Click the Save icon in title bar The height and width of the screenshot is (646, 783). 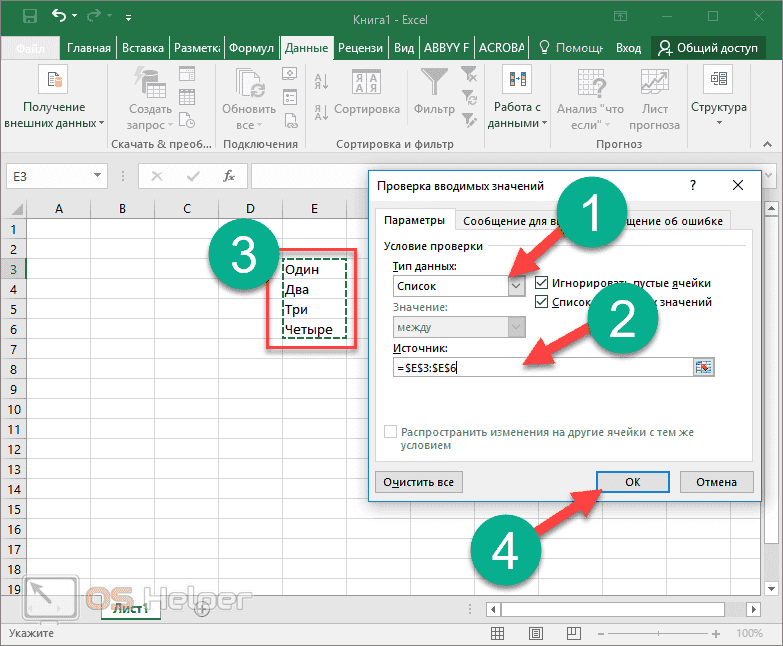tap(29, 17)
